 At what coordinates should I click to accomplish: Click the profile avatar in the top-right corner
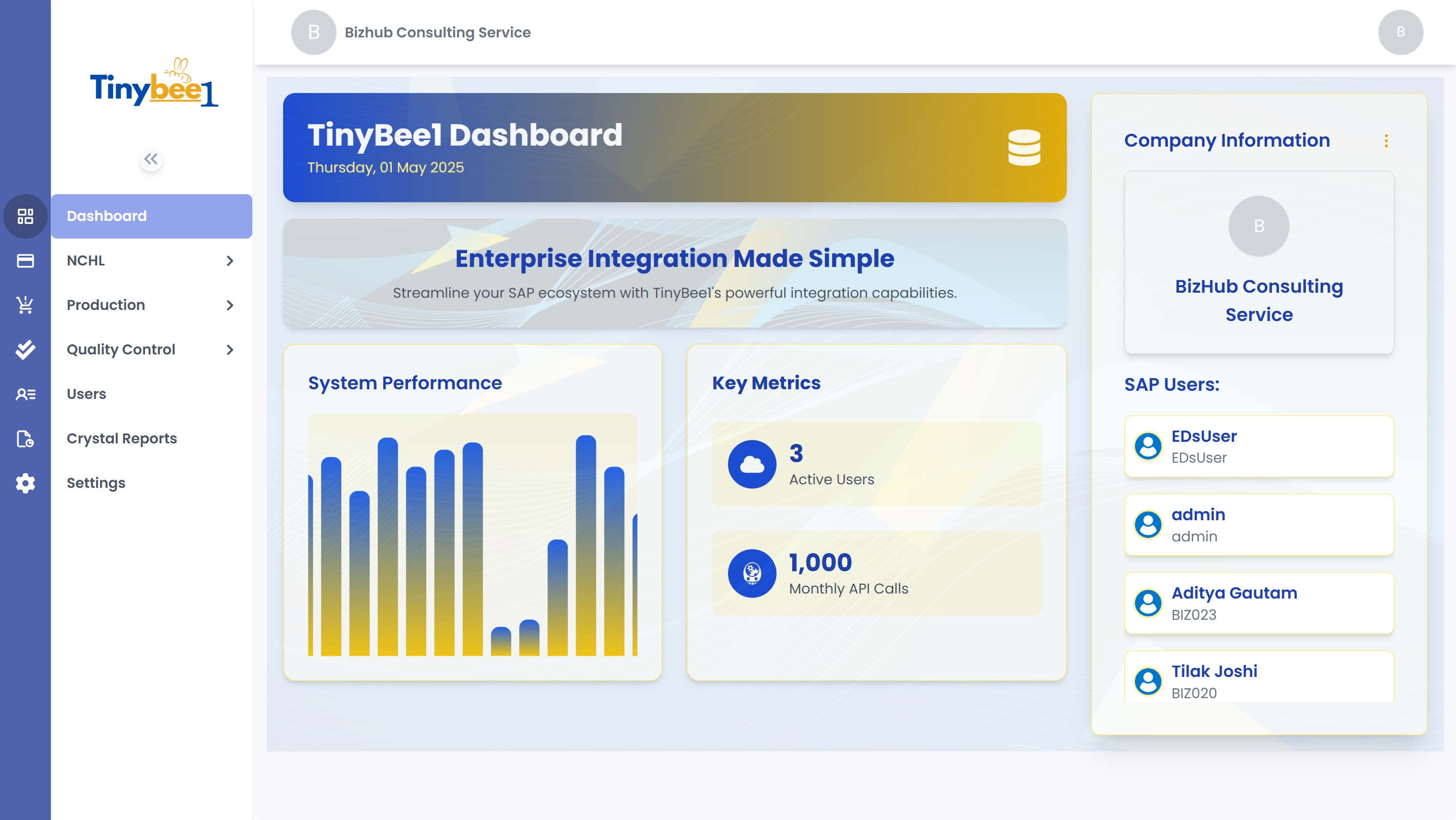click(x=1401, y=32)
